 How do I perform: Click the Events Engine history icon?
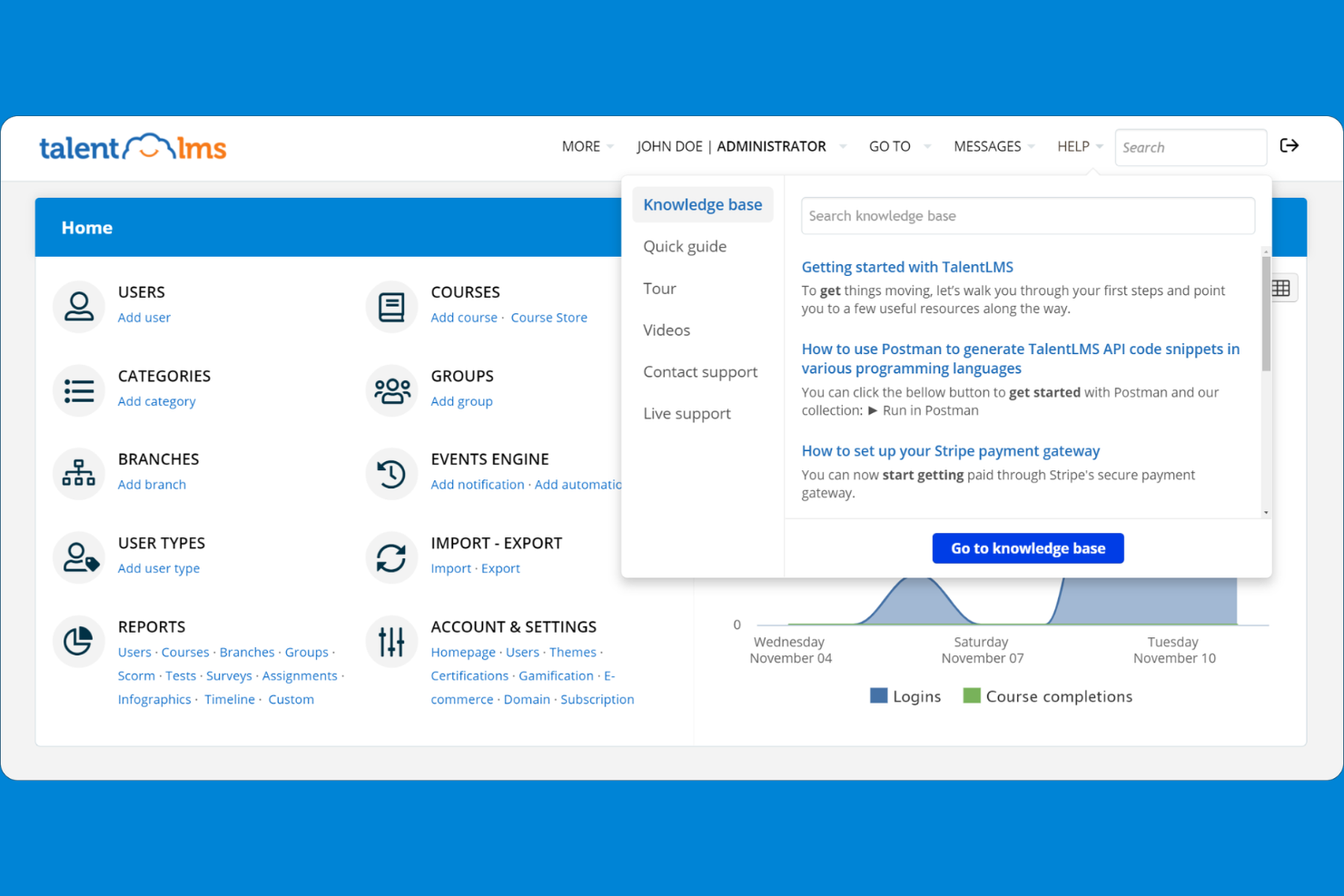coord(391,474)
